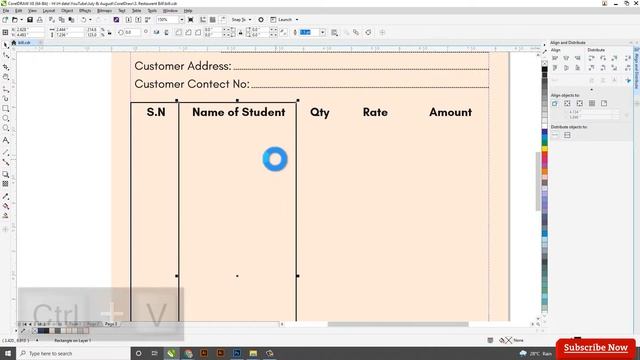Viewport: 640px width, 360px height.
Task: Click the Align Top icon in Align panel
Action: (x=555, y=68)
